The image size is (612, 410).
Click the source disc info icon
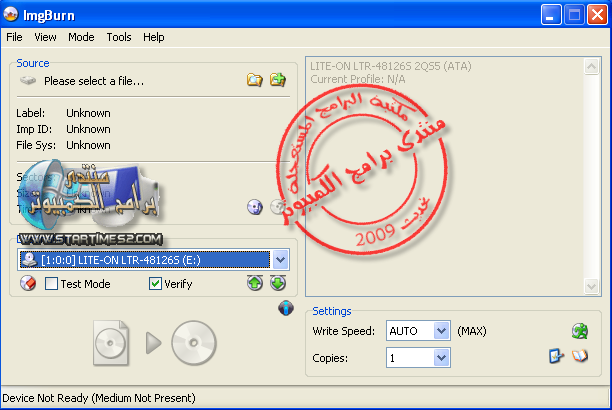254,207
